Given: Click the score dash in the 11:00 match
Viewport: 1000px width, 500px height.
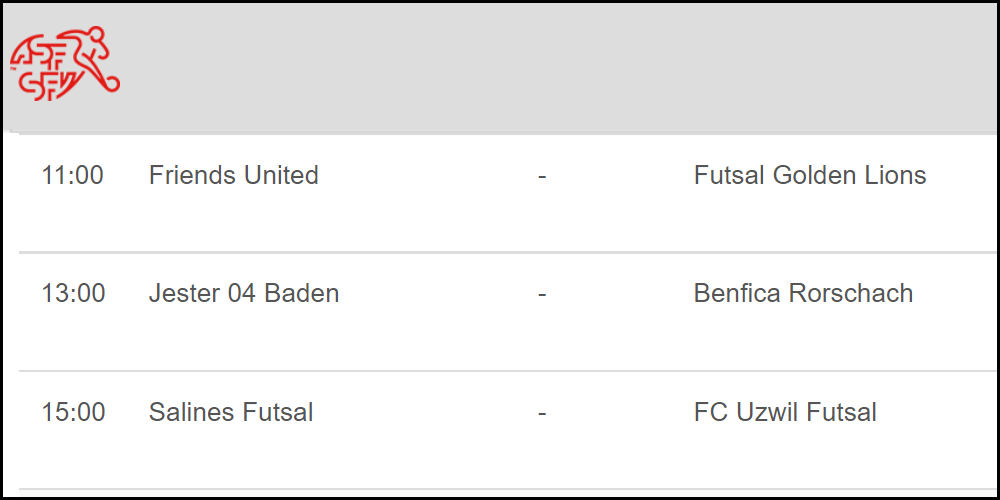Looking at the screenshot, I should pos(542,176).
